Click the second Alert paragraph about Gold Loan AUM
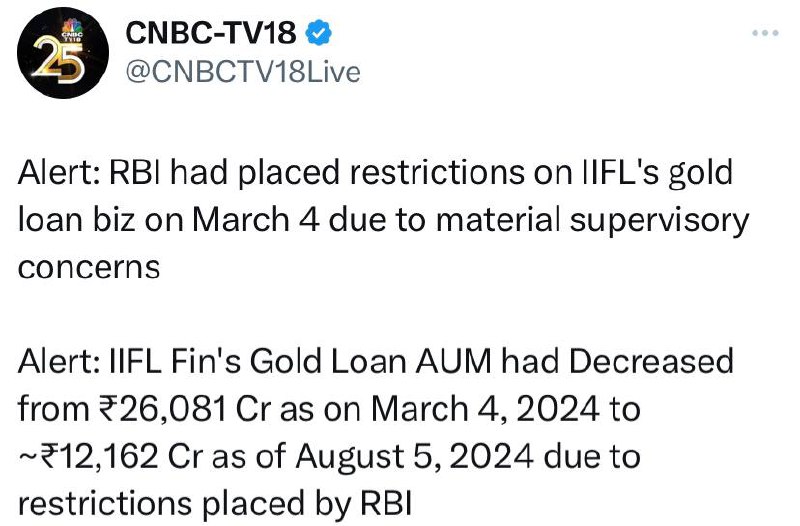Screen dimensions: 800x526 pos(376,432)
